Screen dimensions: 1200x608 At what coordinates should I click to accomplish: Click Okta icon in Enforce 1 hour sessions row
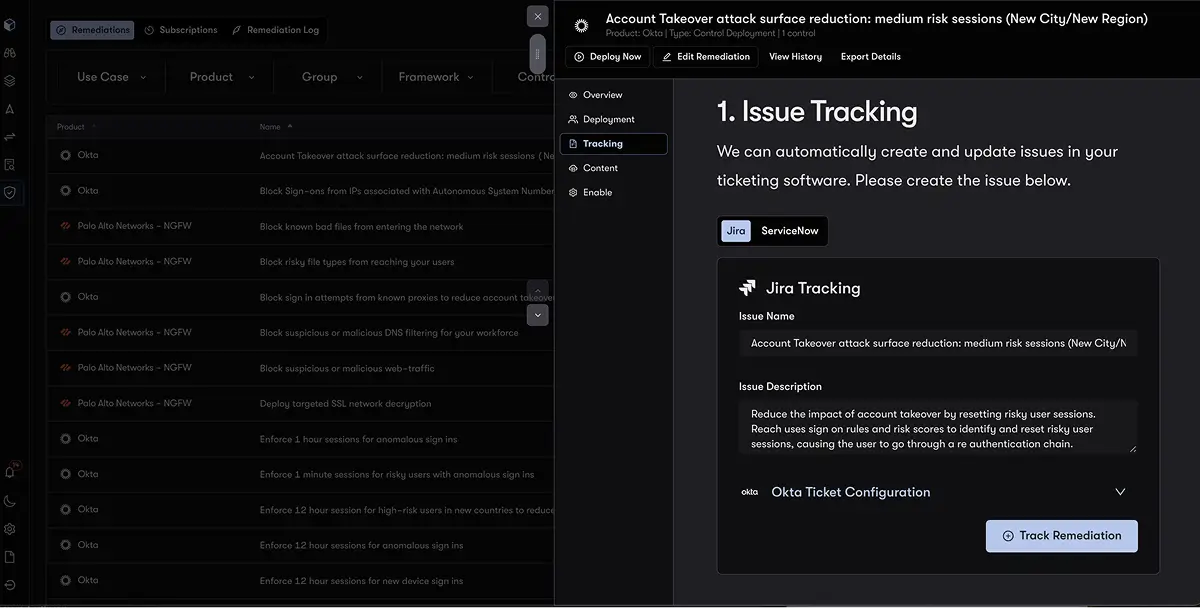(66, 439)
